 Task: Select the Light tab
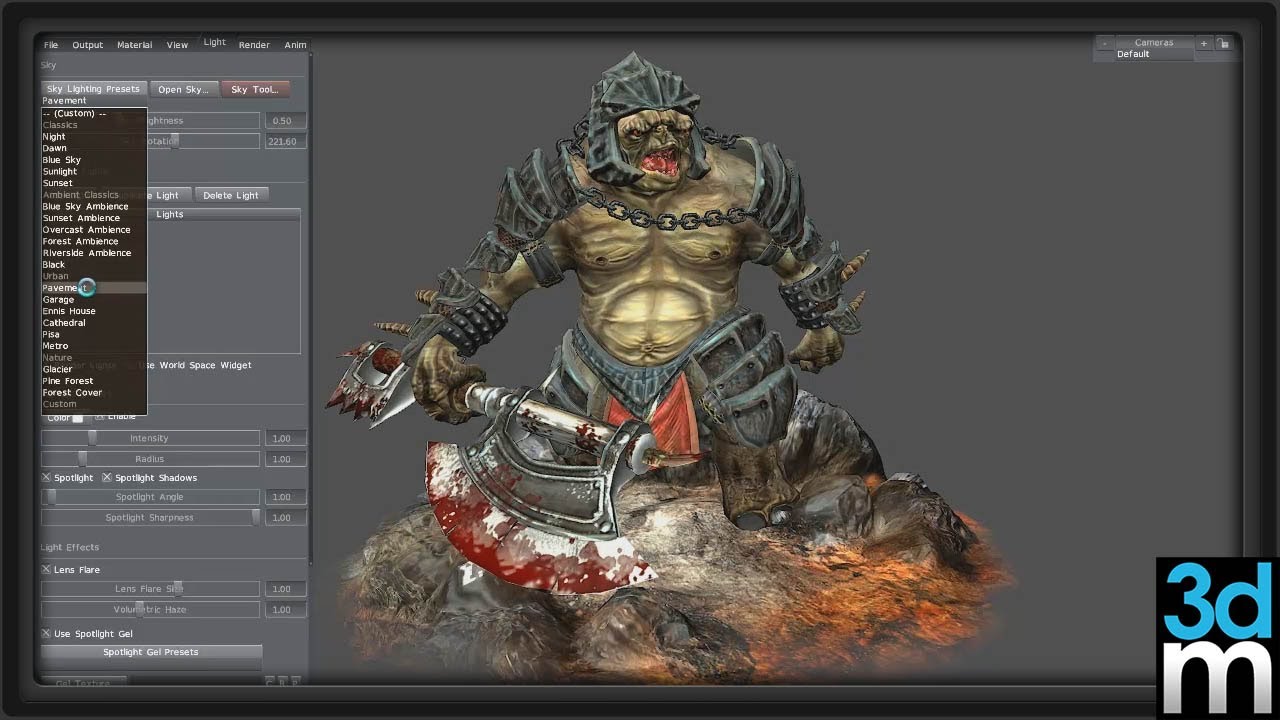[x=215, y=42]
